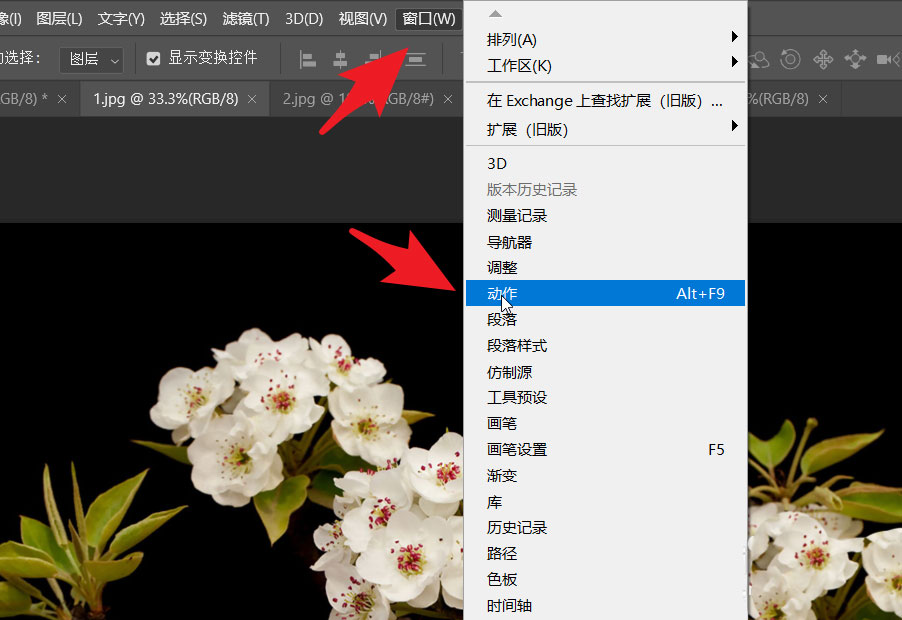The image size is (902, 620).
Task: Activate the Slide 3D Camera tool
Action: (x=856, y=59)
